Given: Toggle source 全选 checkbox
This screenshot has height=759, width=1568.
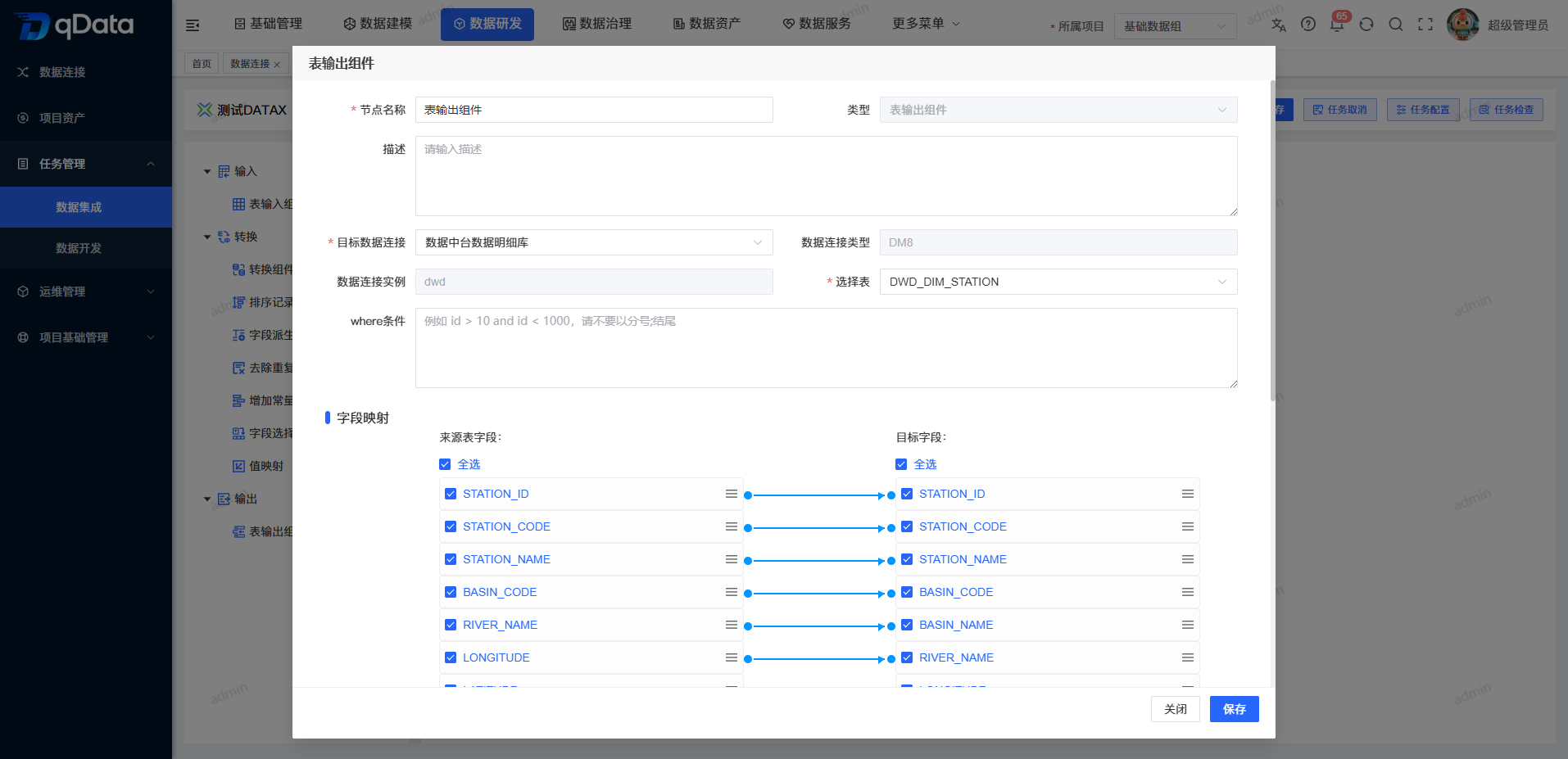Looking at the screenshot, I should point(445,464).
